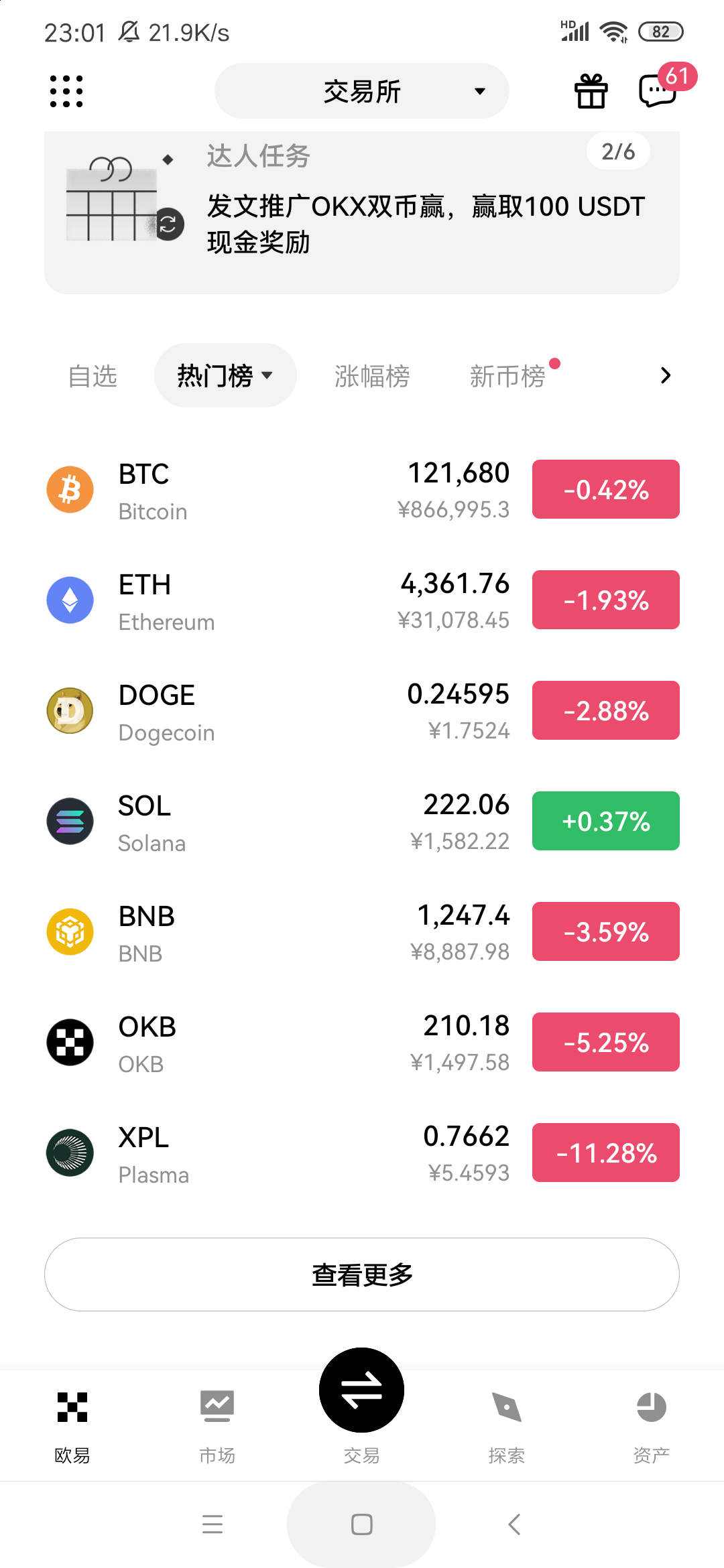Open the Ethereum ETH row

(x=268, y=600)
